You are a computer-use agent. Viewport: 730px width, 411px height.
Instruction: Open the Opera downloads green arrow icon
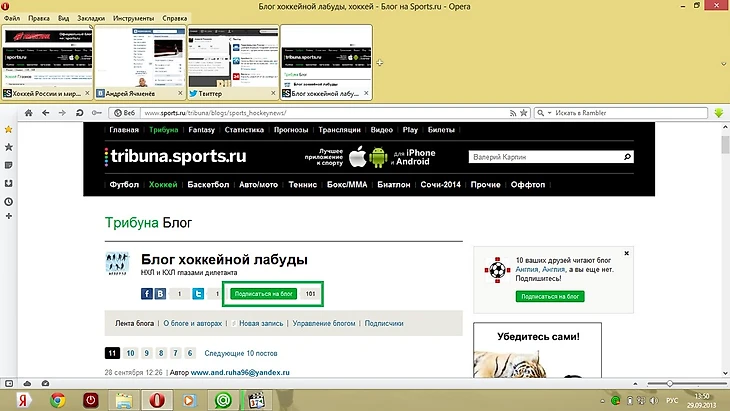(x=719, y=113)
